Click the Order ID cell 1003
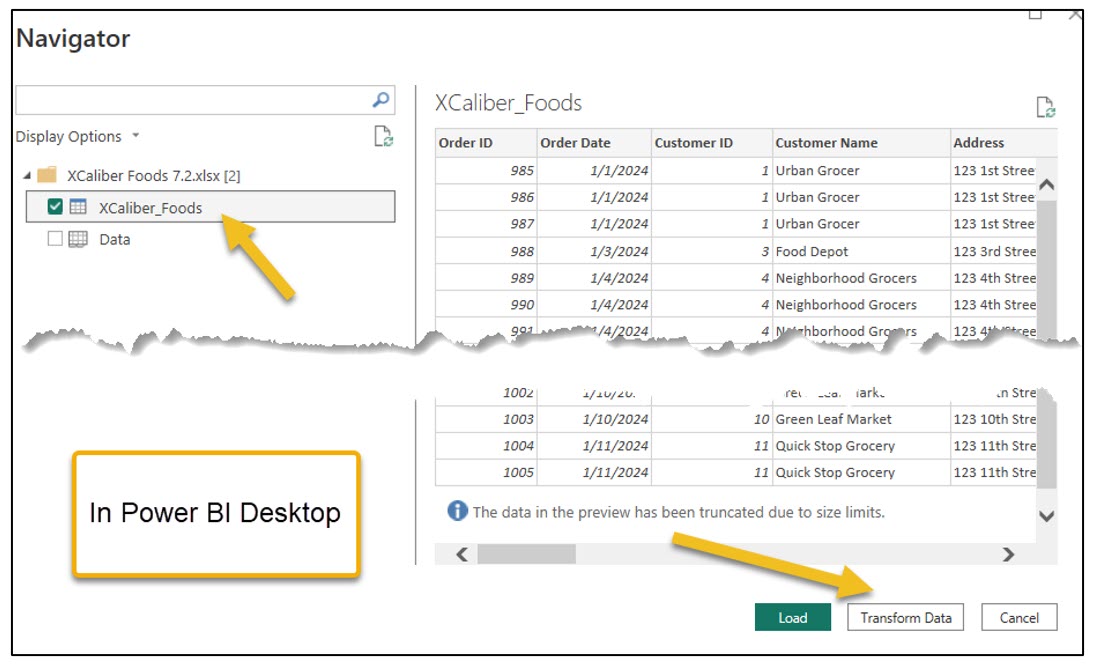 tap(486, 419)
